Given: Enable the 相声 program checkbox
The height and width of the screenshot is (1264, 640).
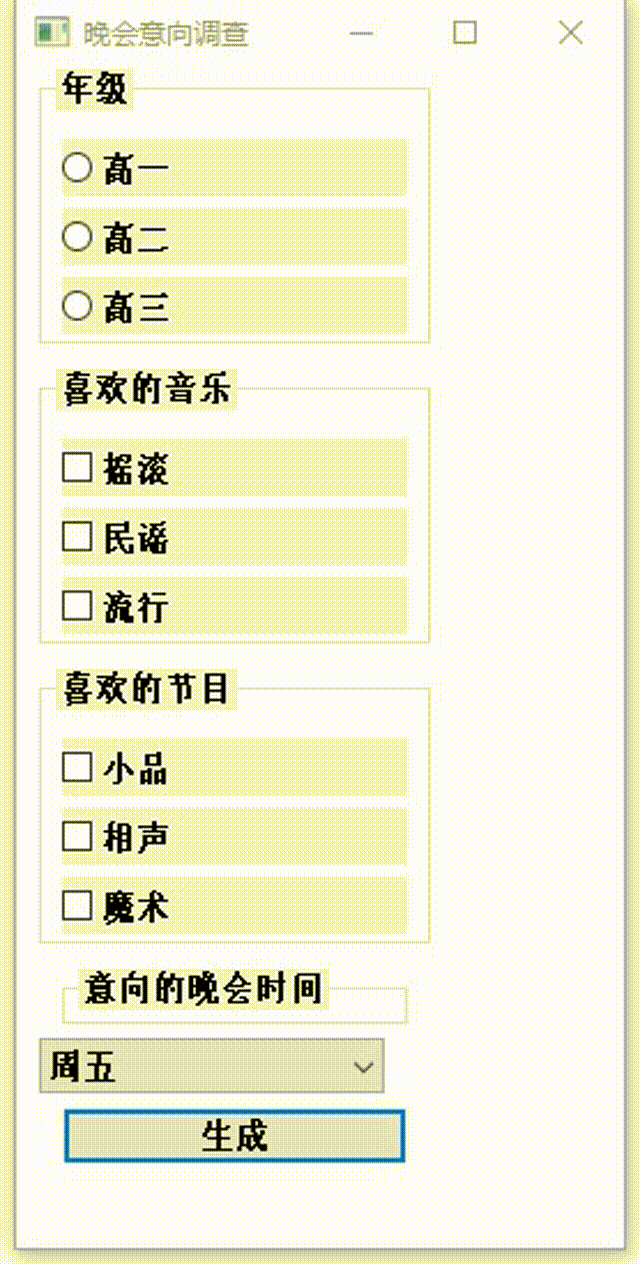Looking at the screenshot, I should pyautogui.click(x=75, y=838).
